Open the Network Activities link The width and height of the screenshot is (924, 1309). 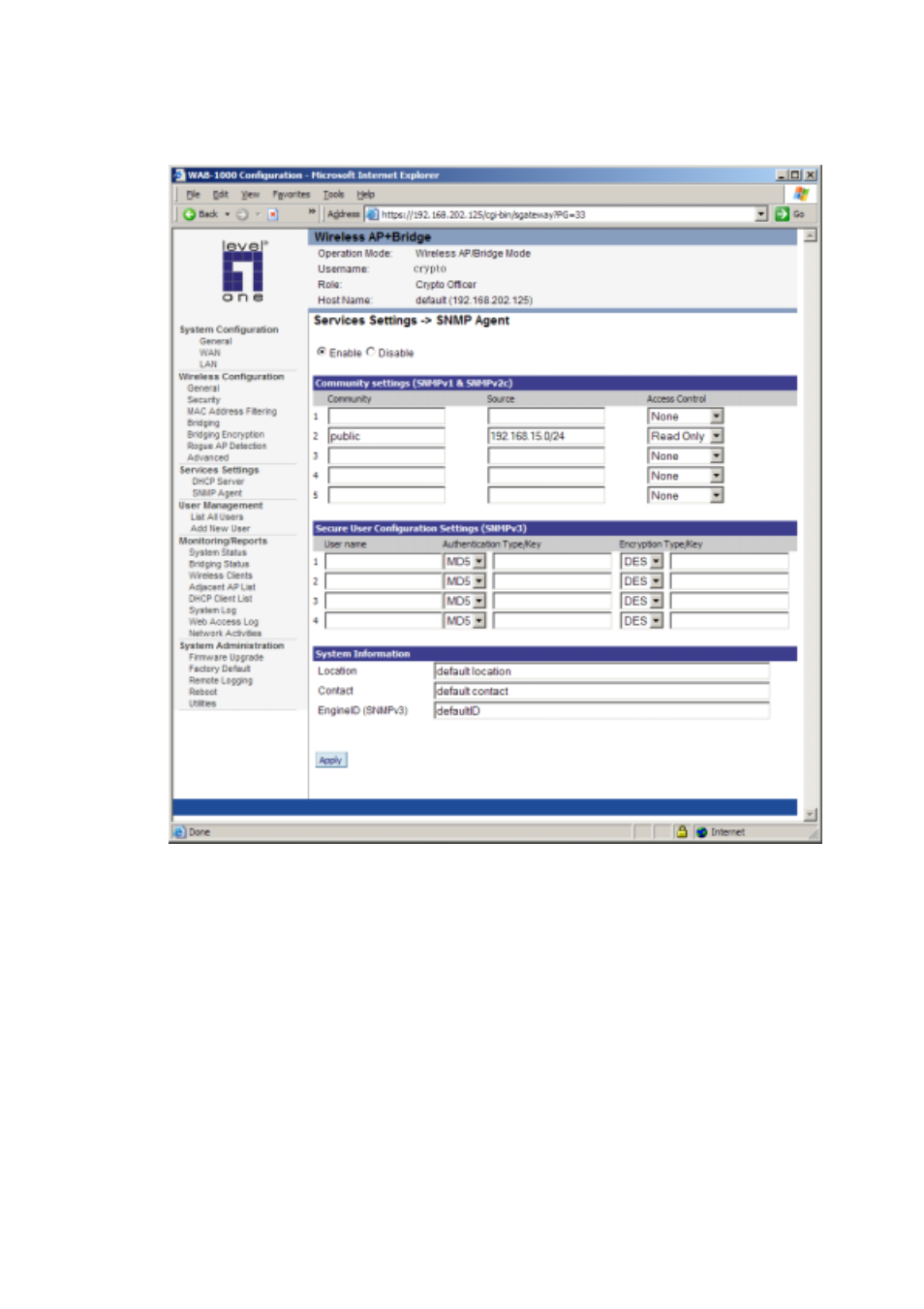click(225, 634)
